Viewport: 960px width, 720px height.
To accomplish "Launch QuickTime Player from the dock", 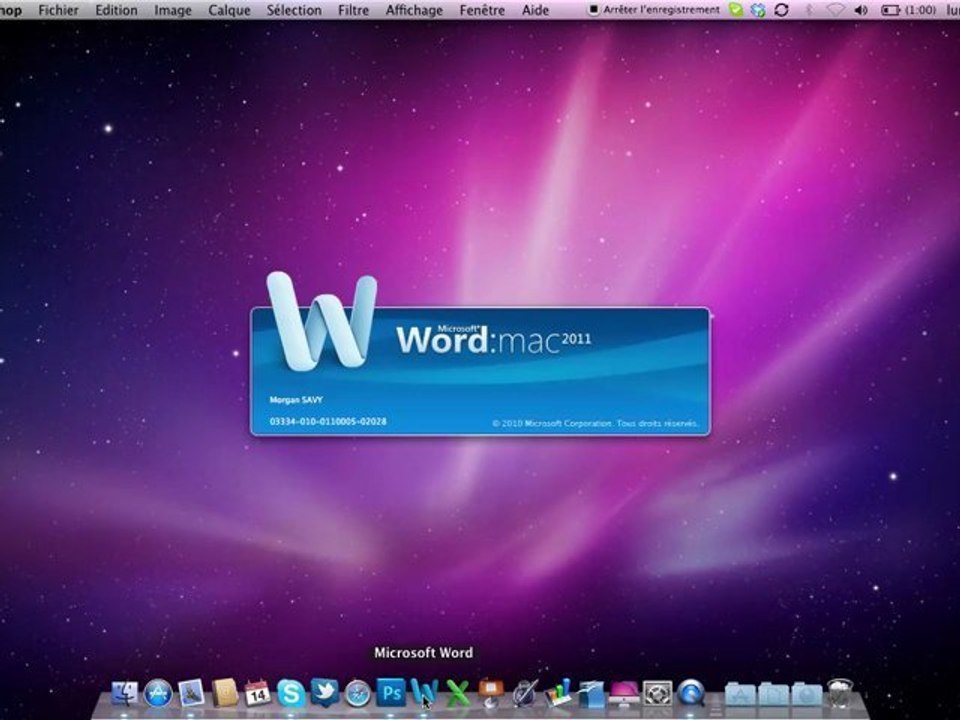I will tap(691, 694).
